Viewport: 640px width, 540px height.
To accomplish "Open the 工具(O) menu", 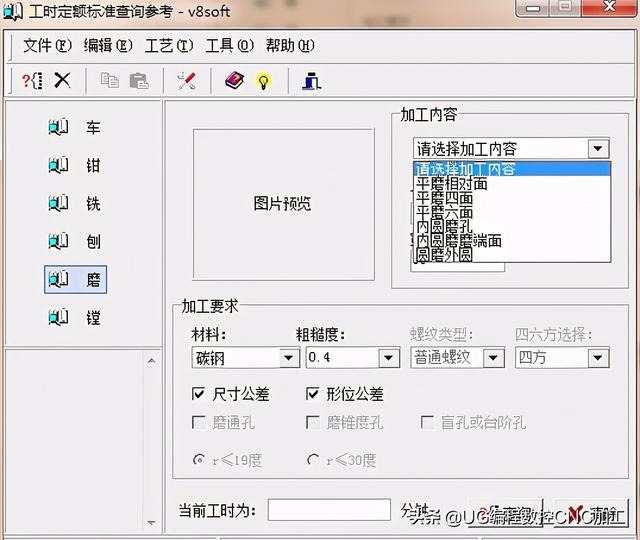I will (229, 45).
